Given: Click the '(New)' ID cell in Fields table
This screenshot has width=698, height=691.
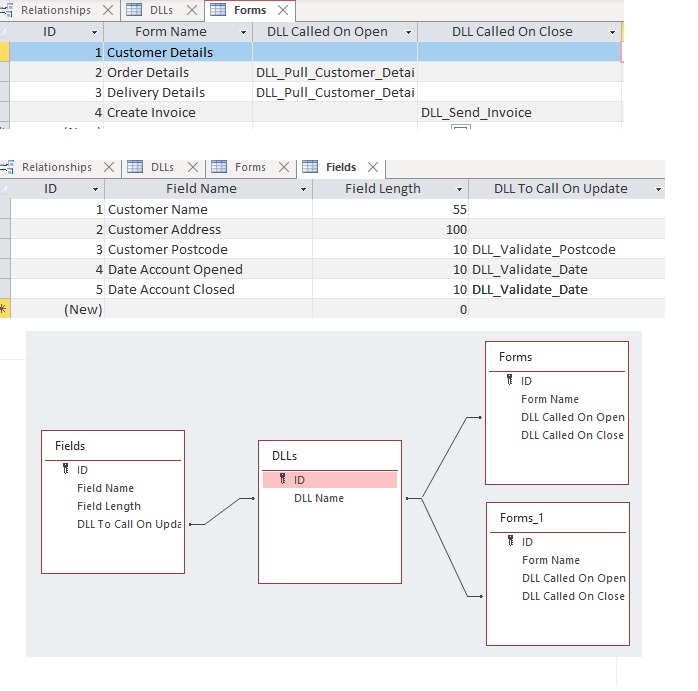Looking at the screenshot, I should click(57, 309).
